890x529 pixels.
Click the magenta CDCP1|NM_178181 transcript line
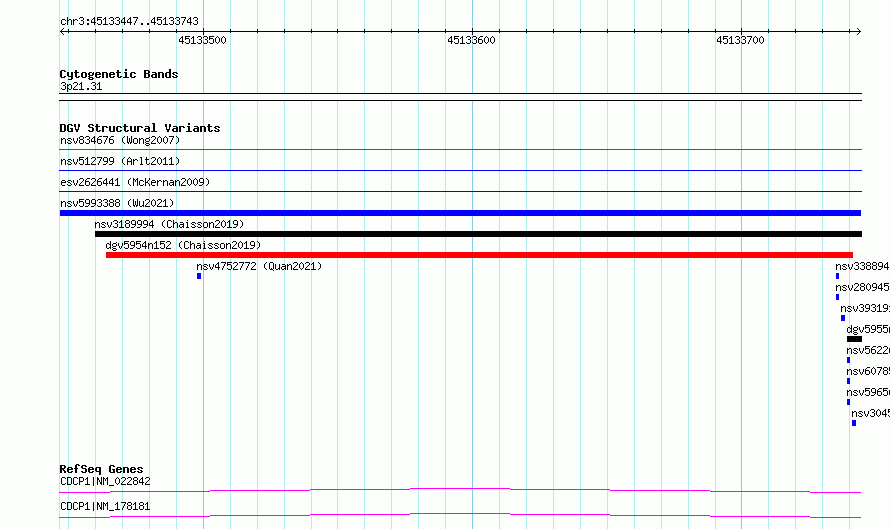pos(460,515)
